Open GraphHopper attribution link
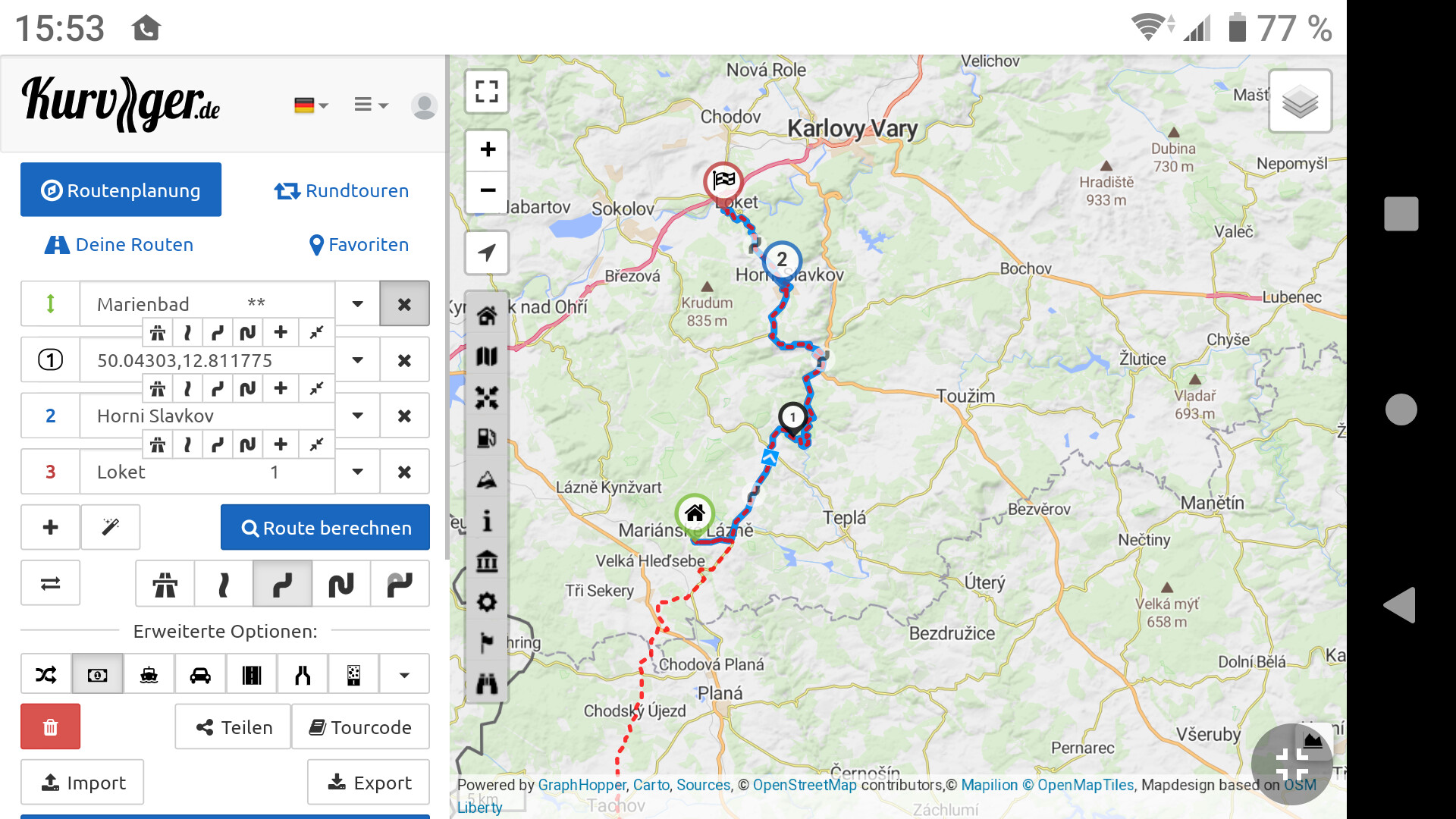 click(x=582, y=785)
